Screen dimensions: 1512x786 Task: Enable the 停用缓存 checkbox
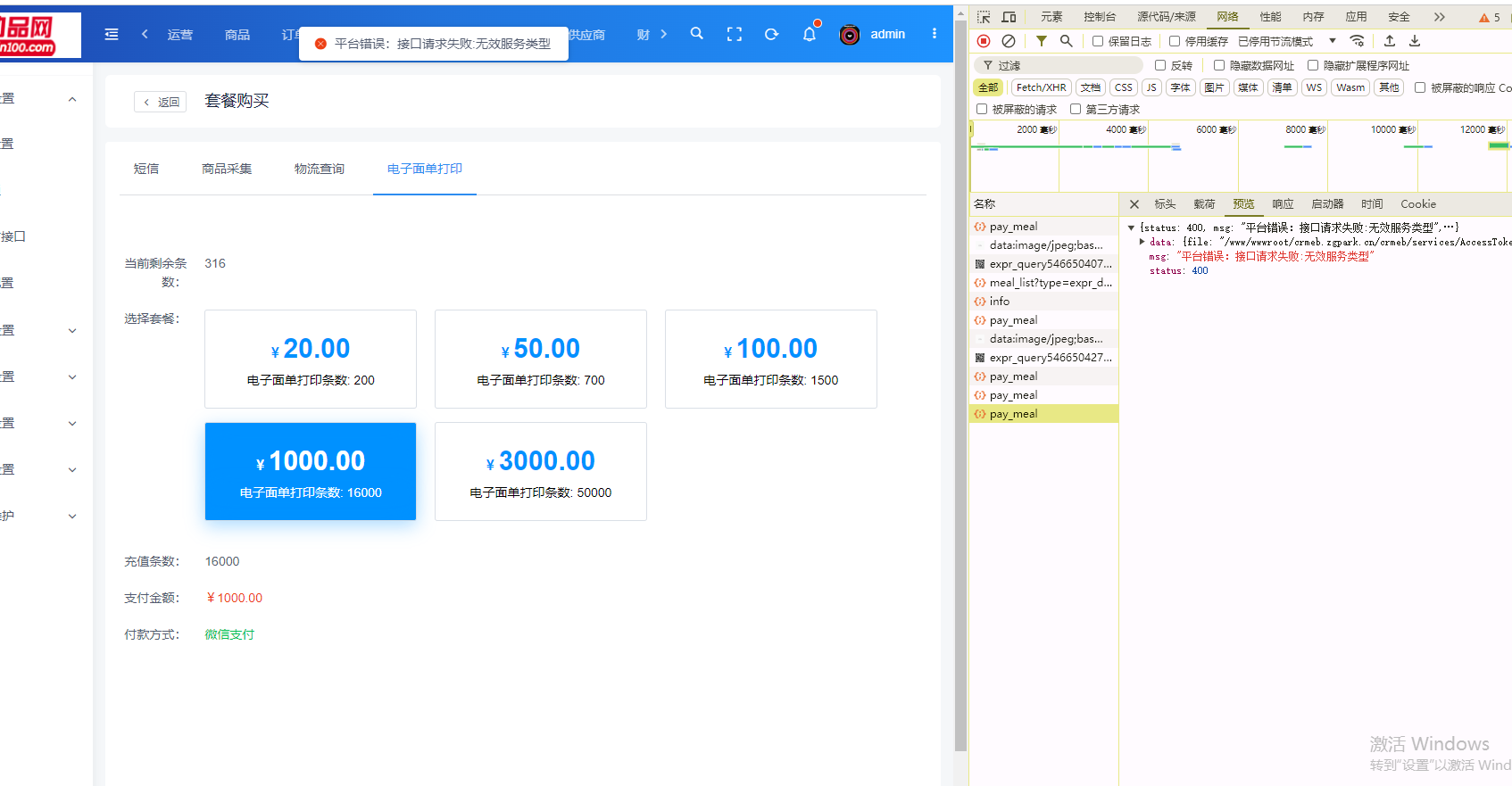1175,41
